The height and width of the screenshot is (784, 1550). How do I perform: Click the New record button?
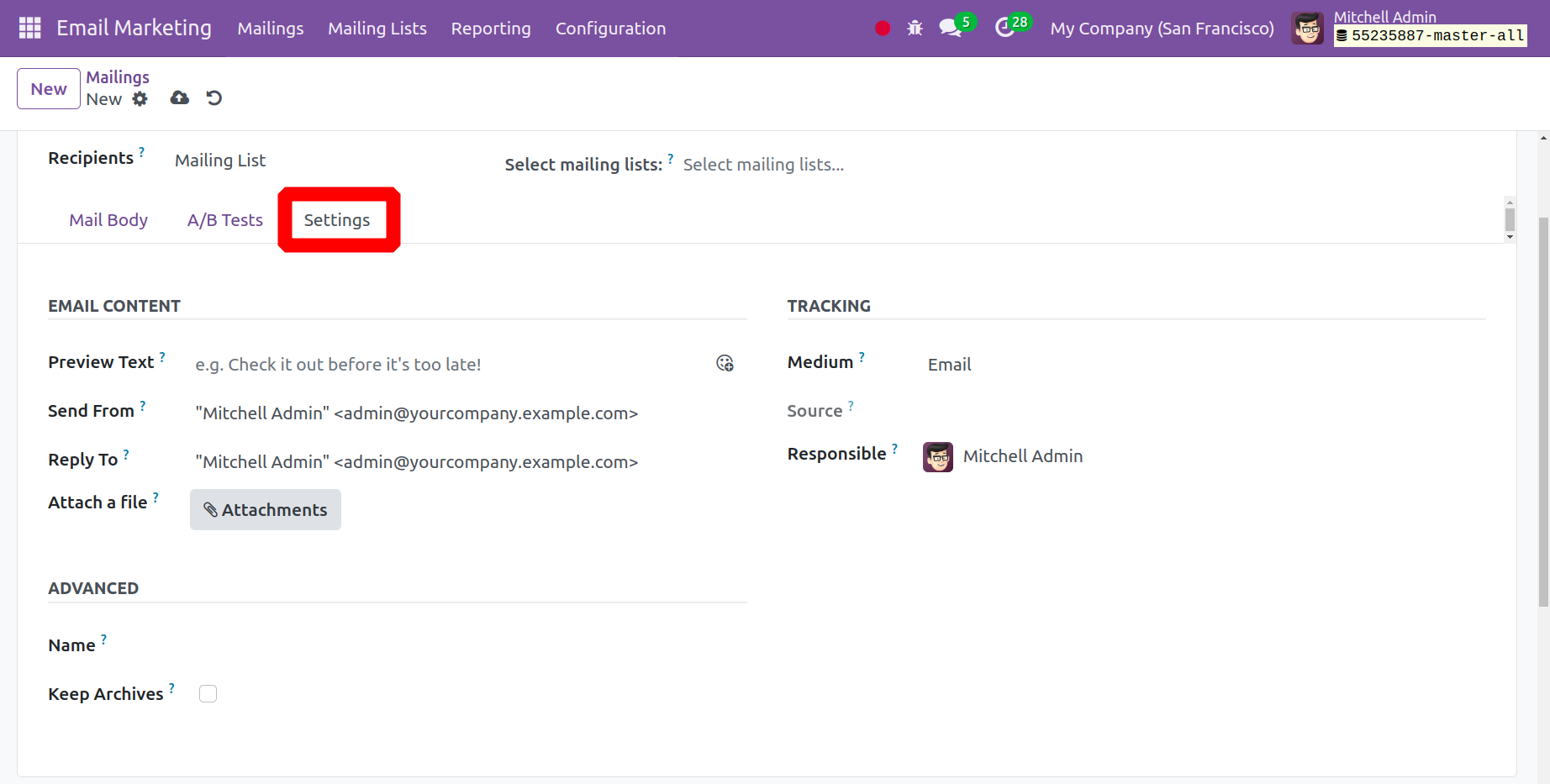[49, 89]
